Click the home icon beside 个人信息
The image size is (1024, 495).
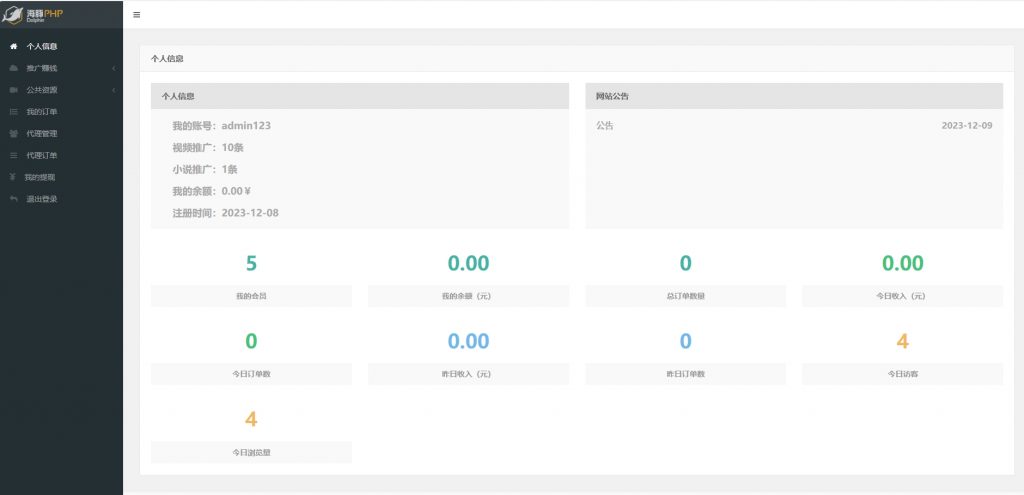point(13,46)
